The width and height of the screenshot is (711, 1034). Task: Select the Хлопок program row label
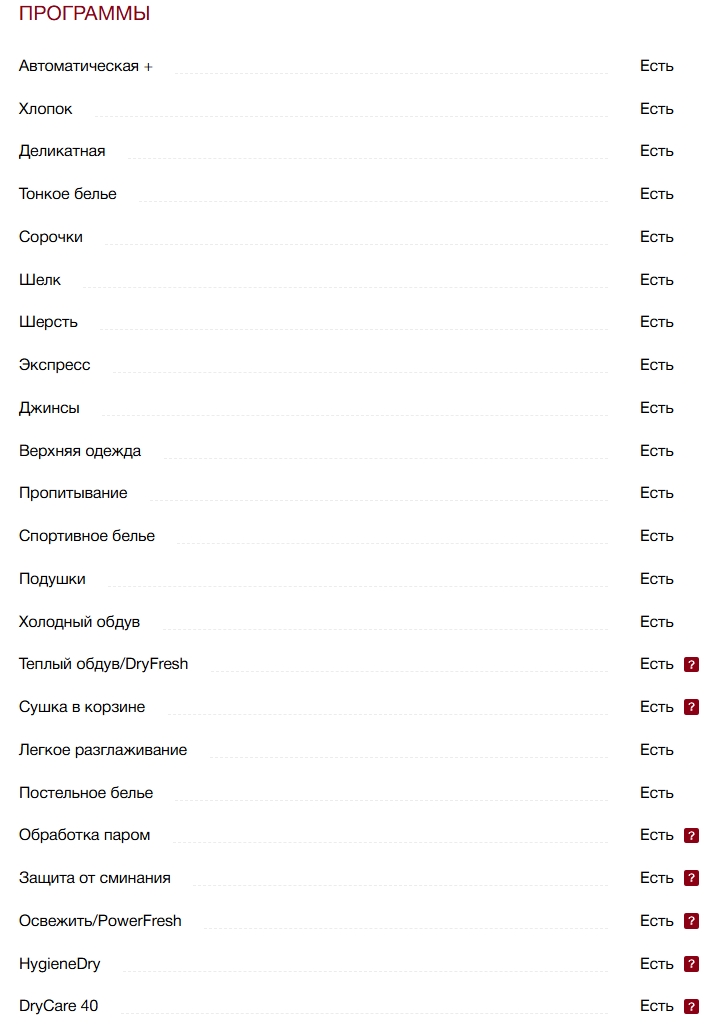tap(46, 109)
